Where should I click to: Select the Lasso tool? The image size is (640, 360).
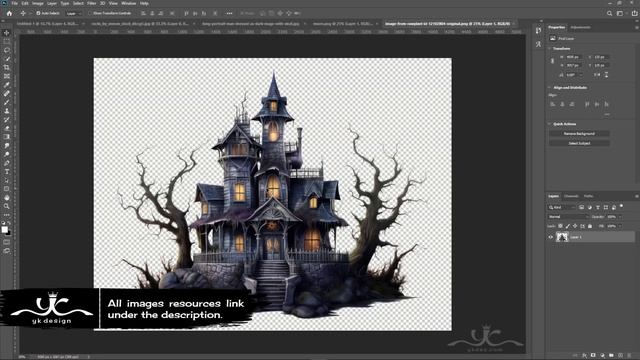click(7, 50)
